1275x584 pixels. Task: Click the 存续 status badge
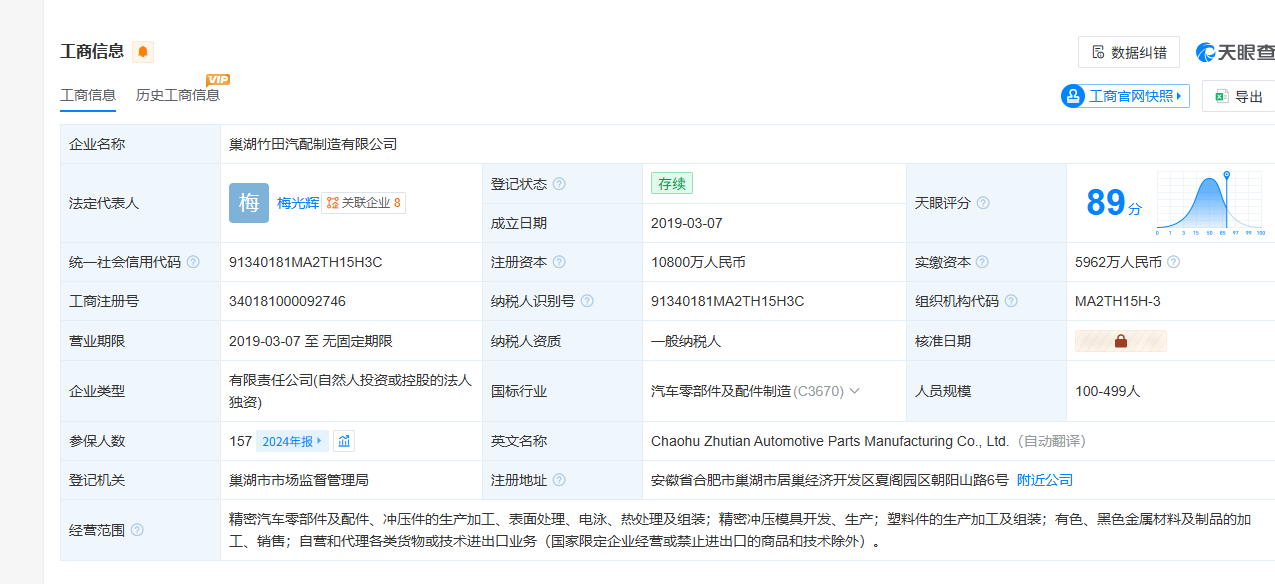coord(672,184)
